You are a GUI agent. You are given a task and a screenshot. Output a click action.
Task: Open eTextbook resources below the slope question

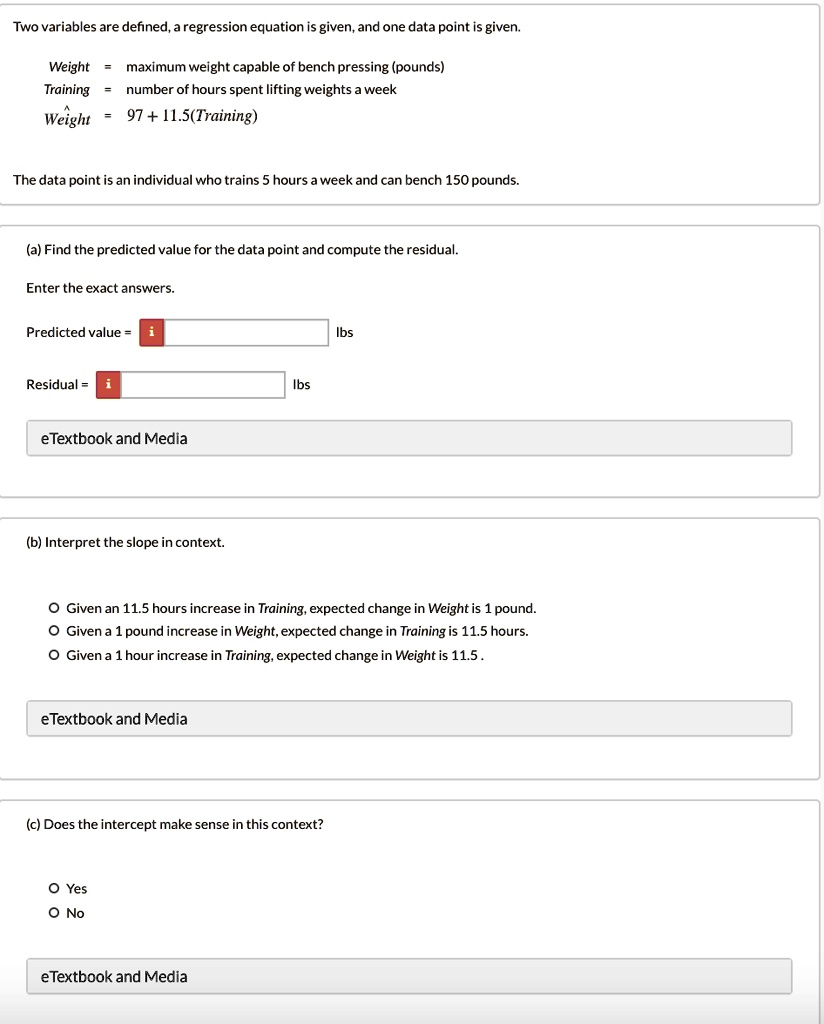tap(408, 718)
